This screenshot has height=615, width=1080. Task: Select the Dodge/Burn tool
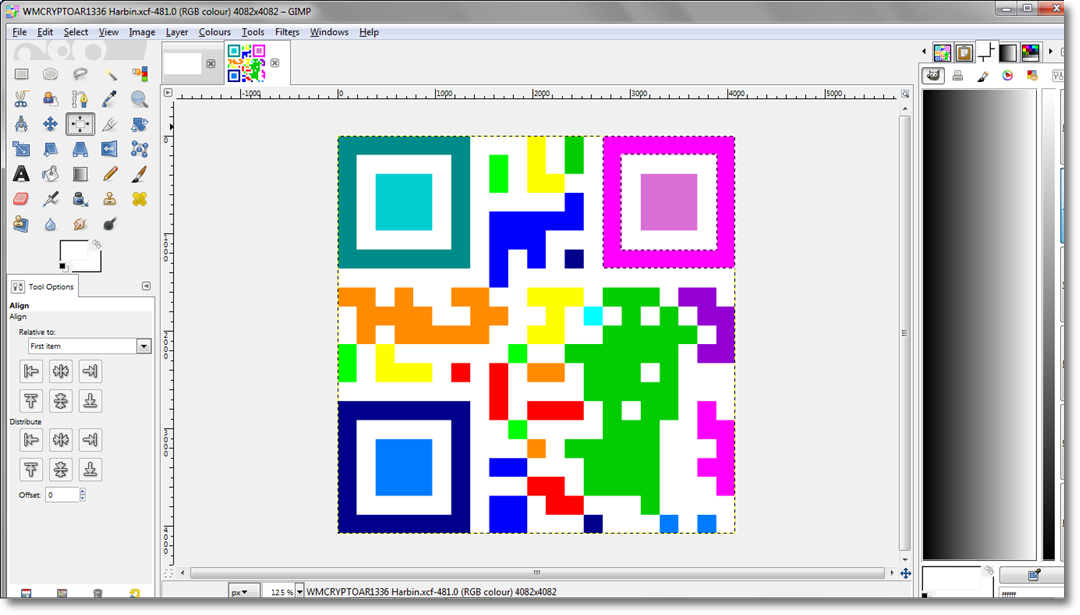click(110, 224)
